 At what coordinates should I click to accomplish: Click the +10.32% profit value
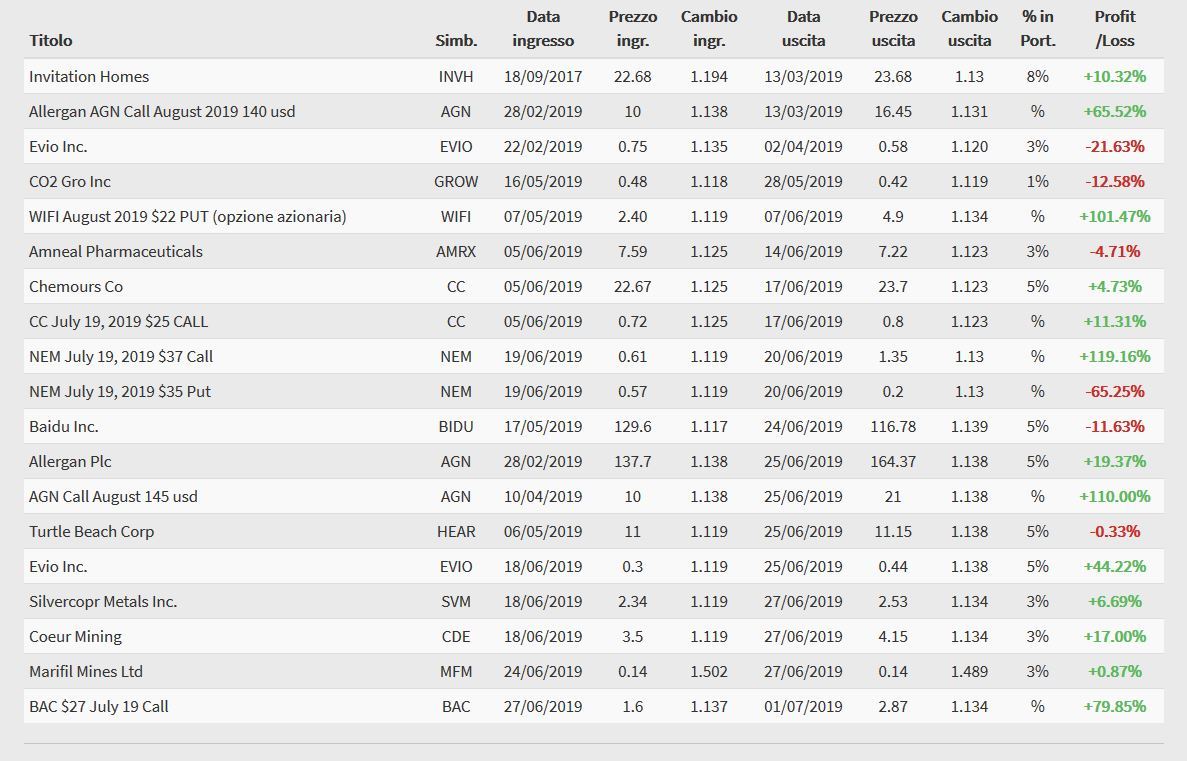pyautogui.click(x=1114, y=76)
